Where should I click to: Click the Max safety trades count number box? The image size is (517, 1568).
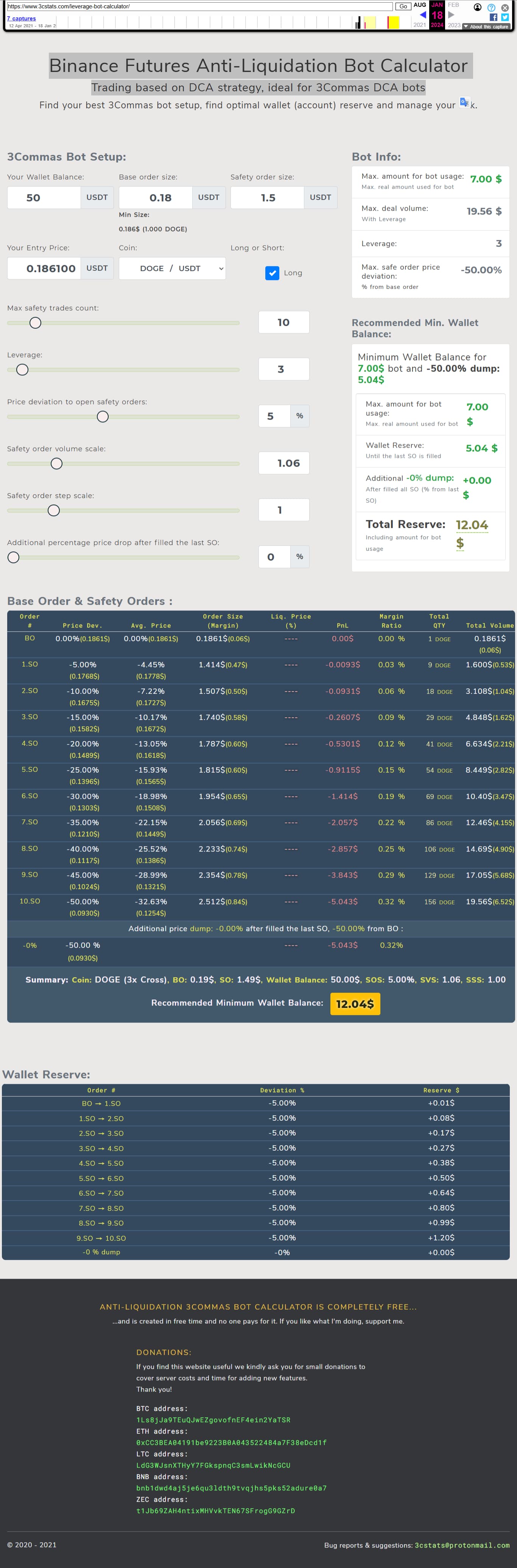pos(284,322)
